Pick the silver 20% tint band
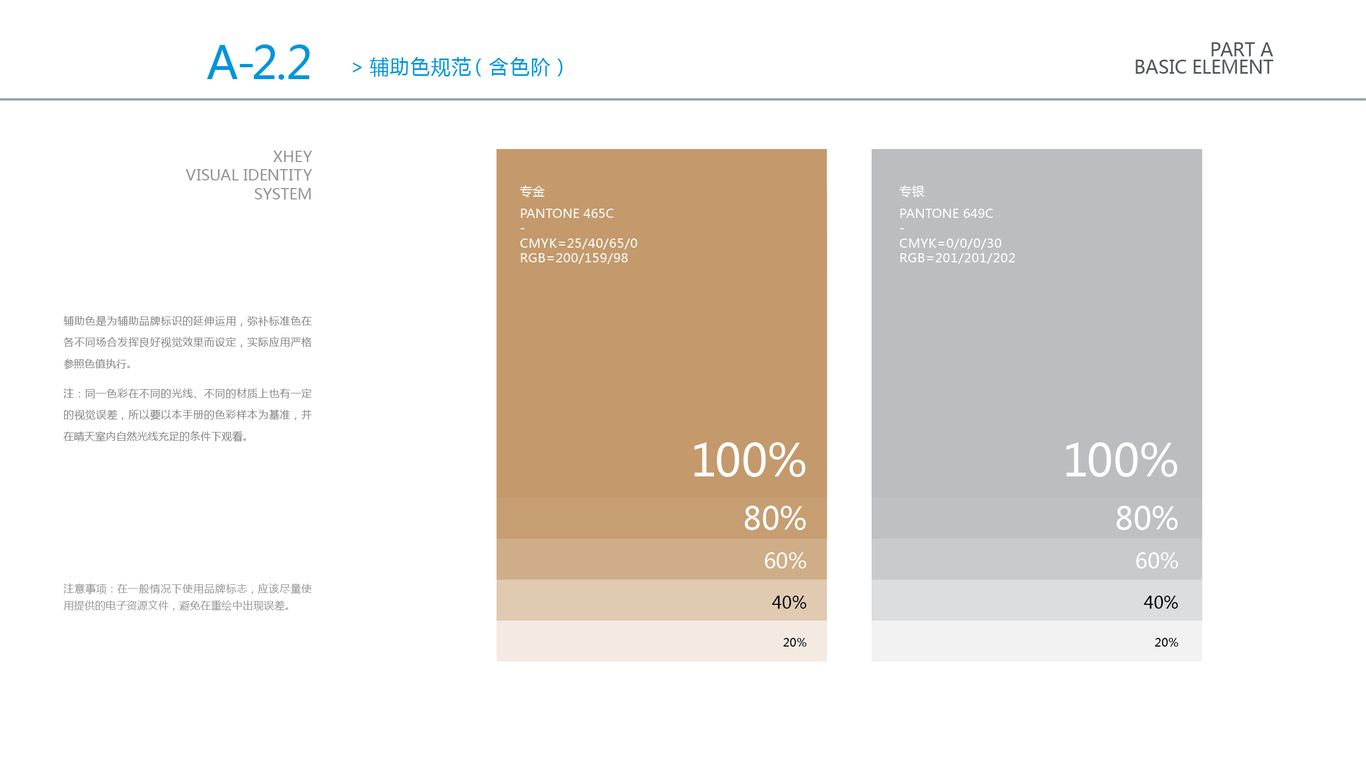This screenshot has width=1366, height=768. [1036, 641]
